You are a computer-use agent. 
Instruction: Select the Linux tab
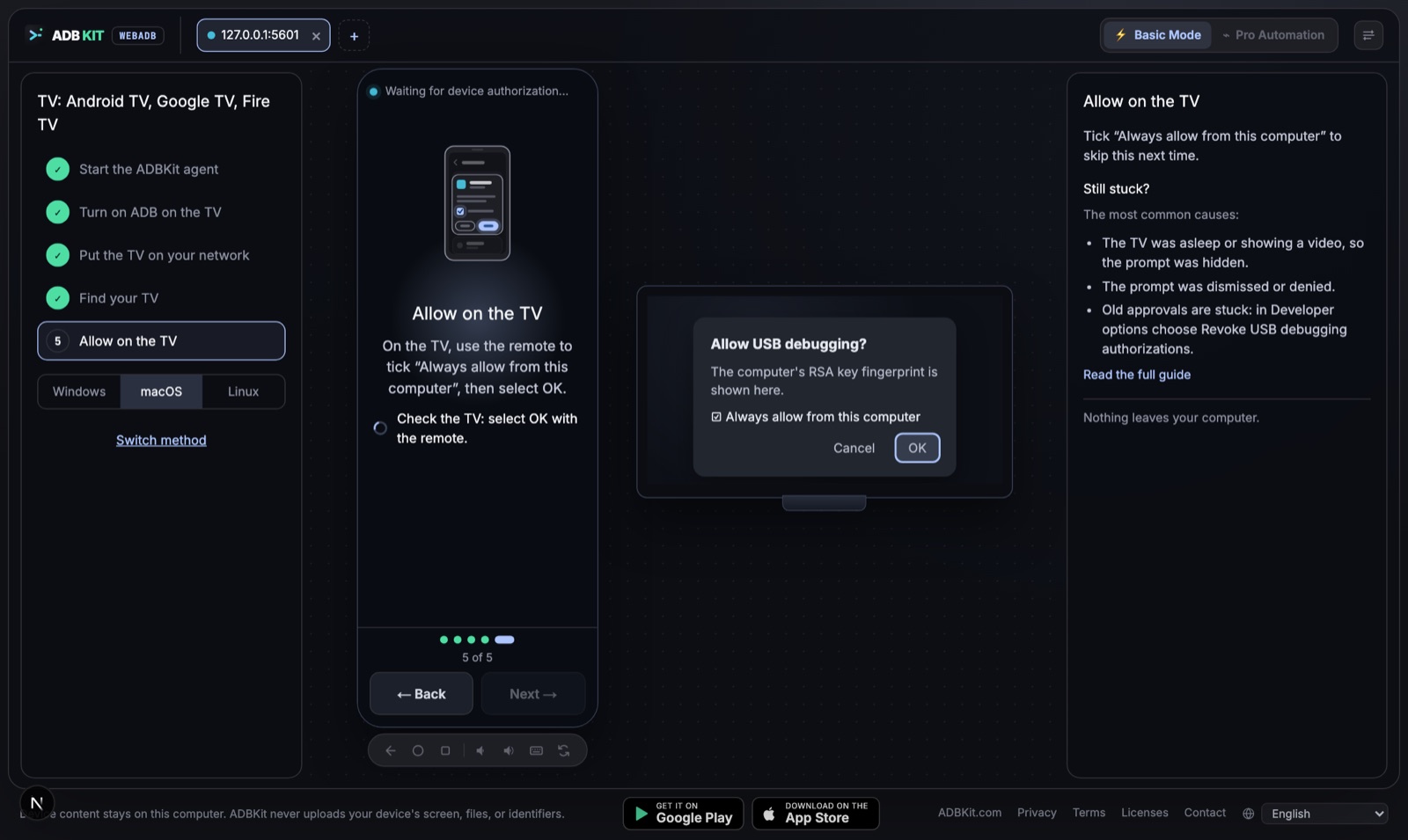click(243, 391)
